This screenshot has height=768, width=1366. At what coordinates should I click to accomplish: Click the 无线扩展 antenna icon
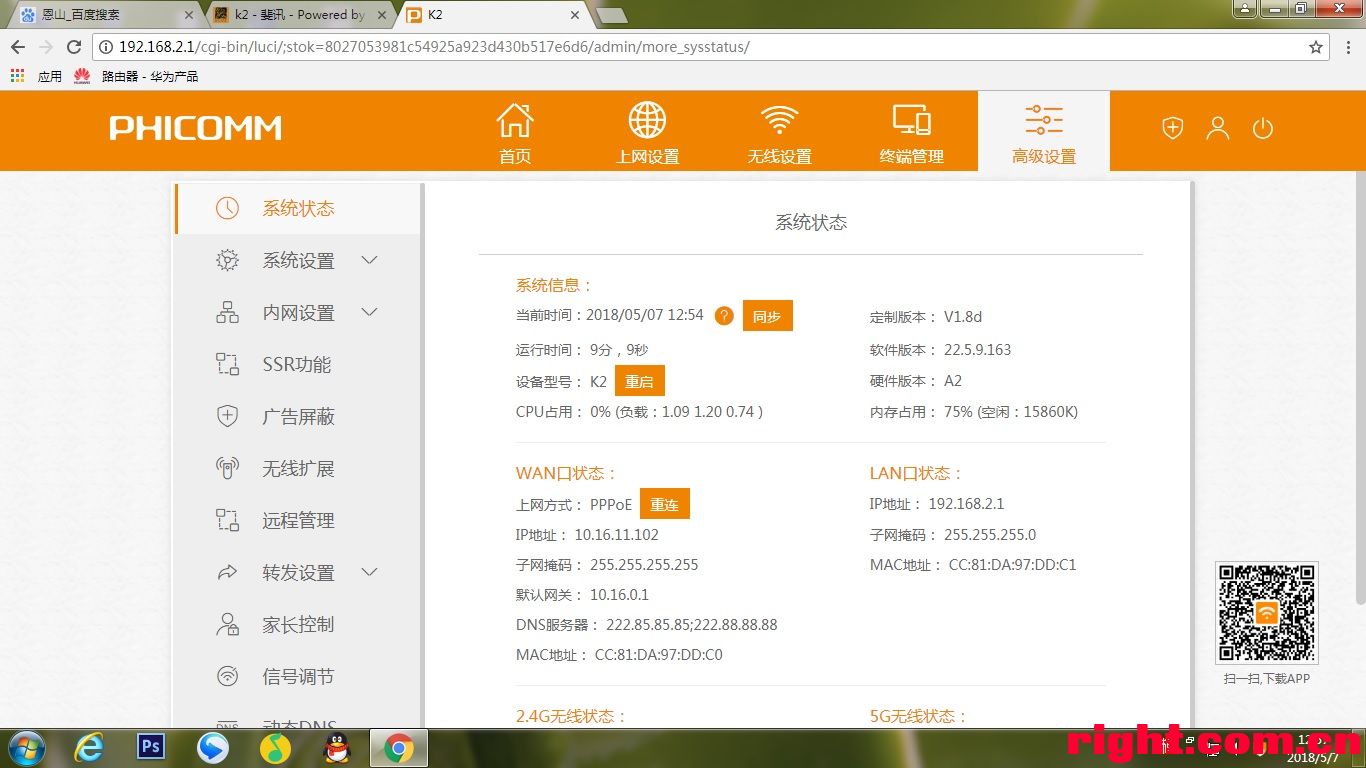(228, 468)
